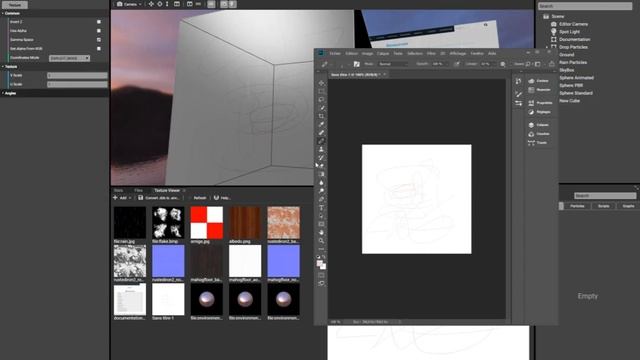640x360 pixels.
Task: Select the Rectangular Marquee tool
Action: (x=322, y=91)
